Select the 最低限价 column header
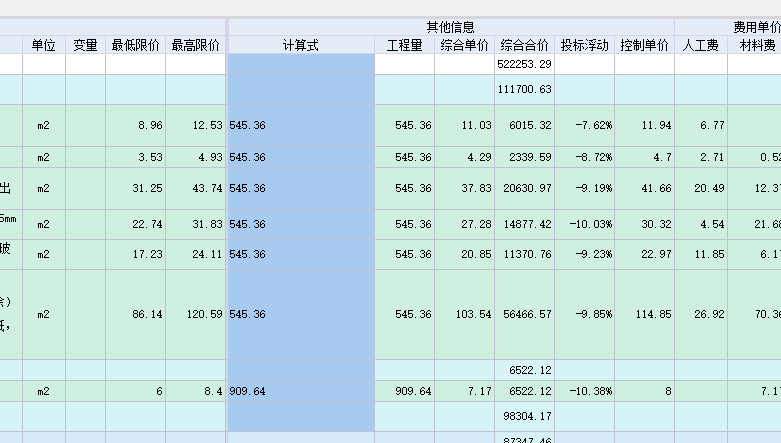Image resolution: width=781 pixels, height=443 pixels. 135,45
